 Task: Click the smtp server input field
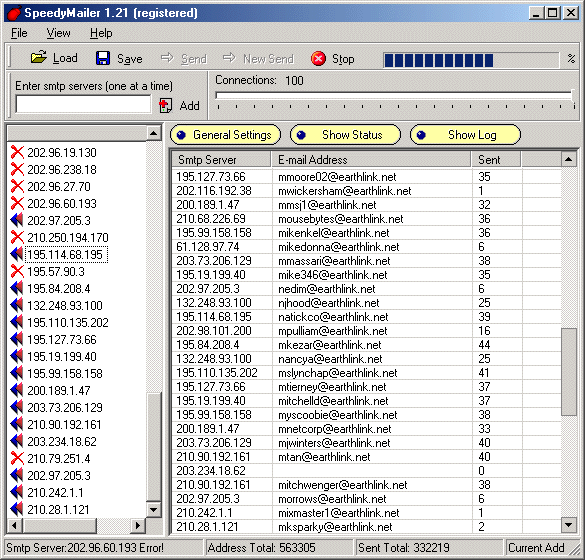(x=83, y=104)
